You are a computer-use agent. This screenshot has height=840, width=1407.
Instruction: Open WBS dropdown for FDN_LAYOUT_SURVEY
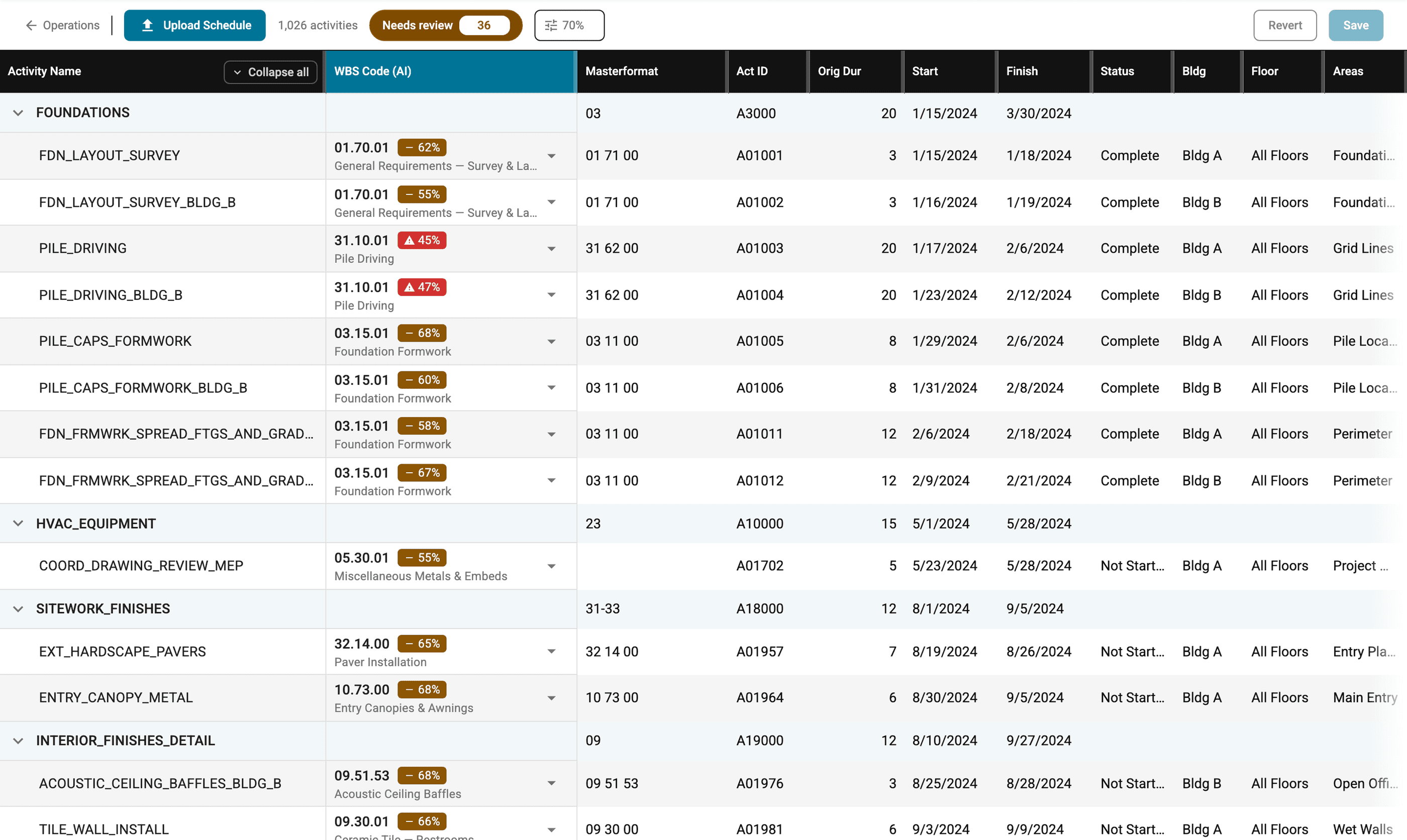click(x=551, y=156)
